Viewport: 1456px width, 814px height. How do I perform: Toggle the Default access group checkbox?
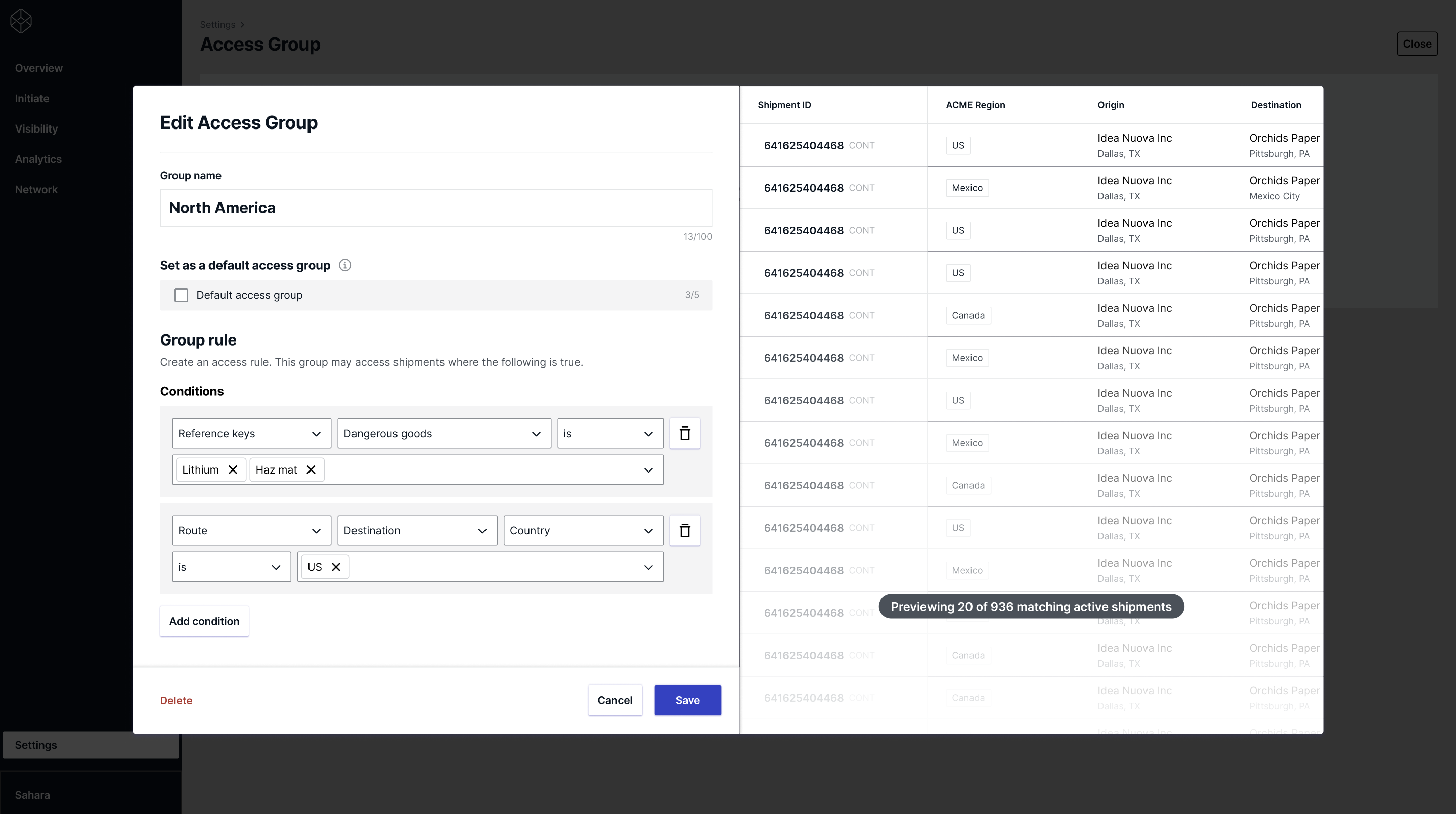[x=181, y=295]
